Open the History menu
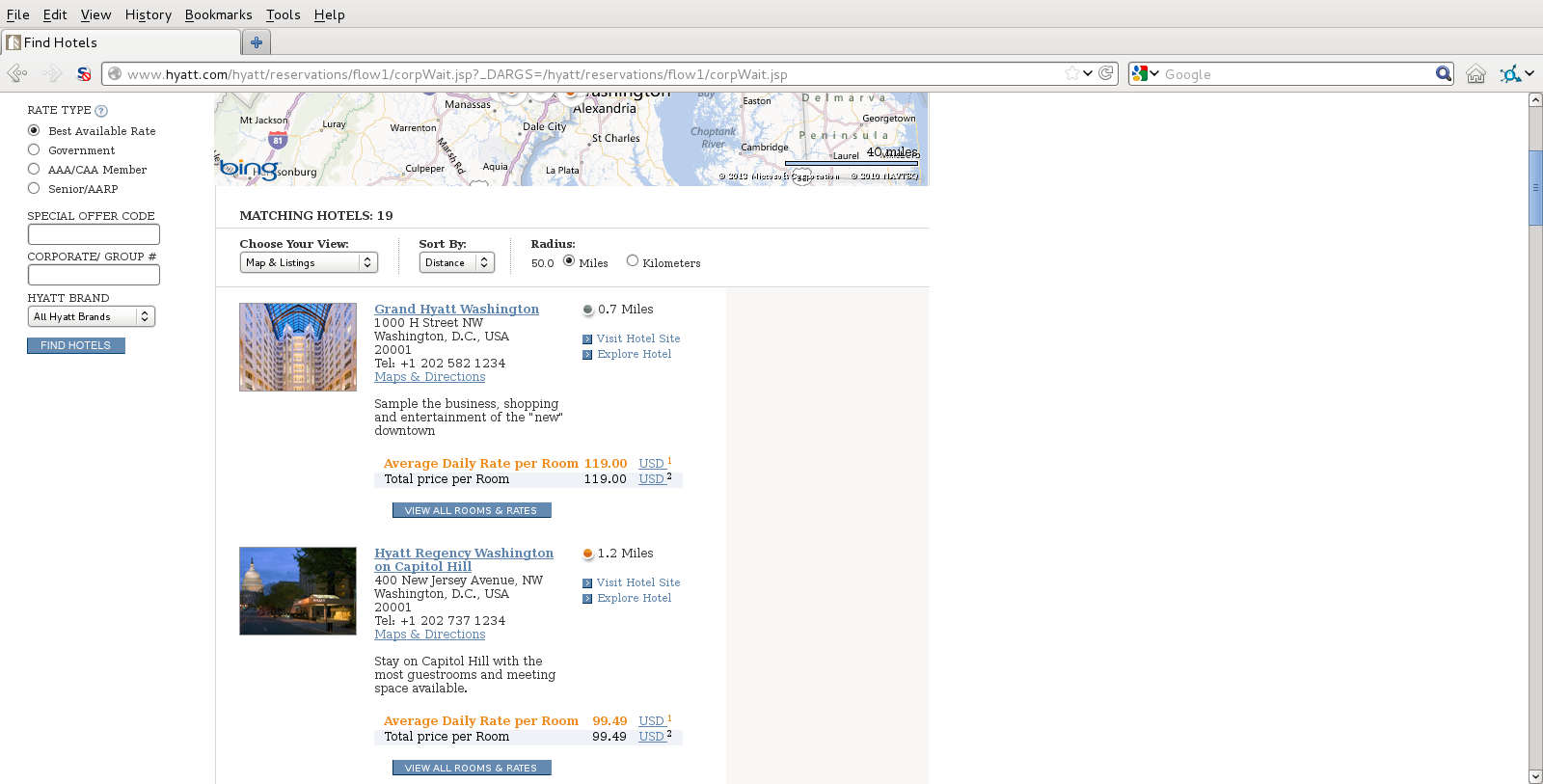1543x784 pixels. 148,14
